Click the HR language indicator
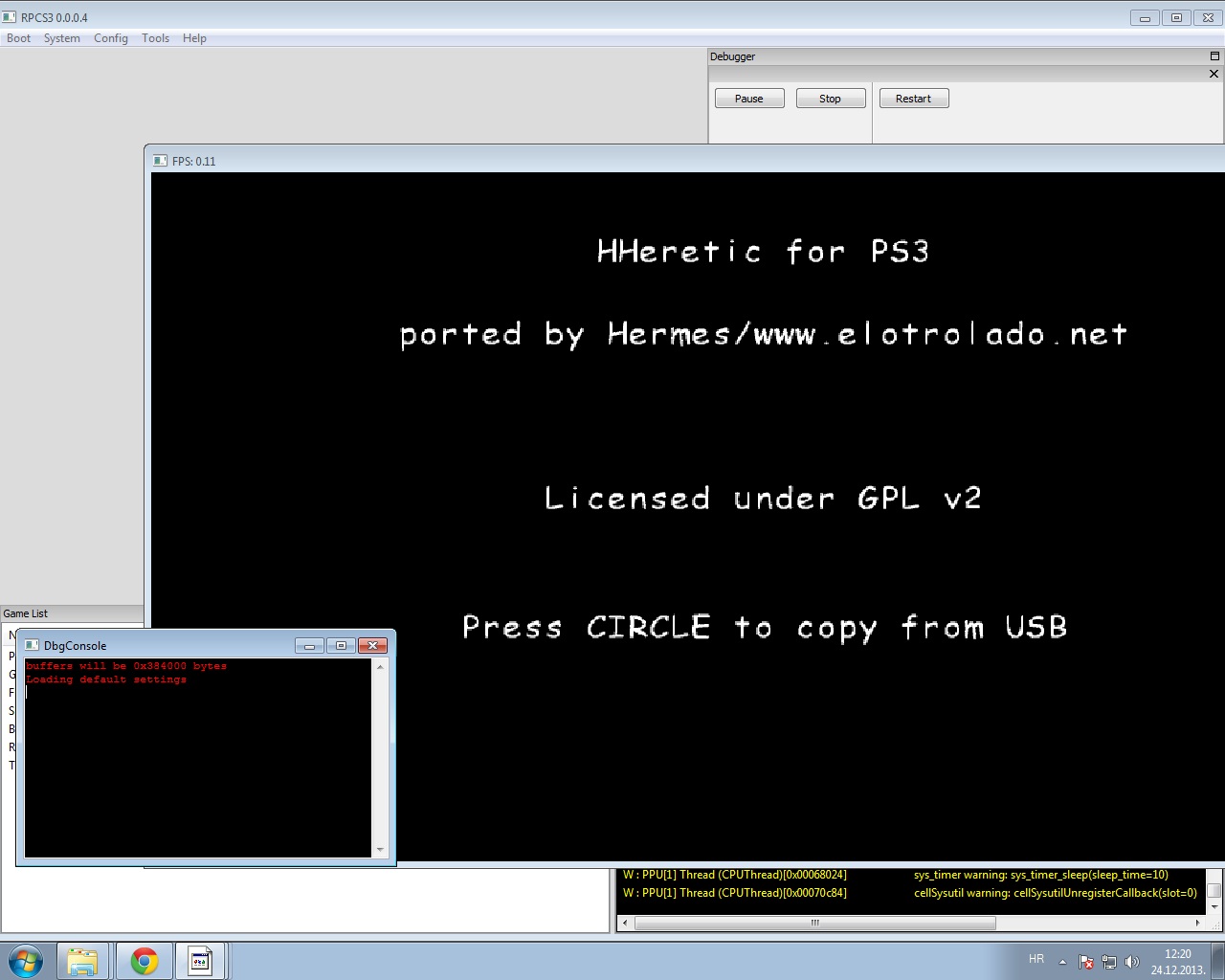The height and width of the screenshot is (980, 1225). pyautogui.click(x=1036, y=959)
